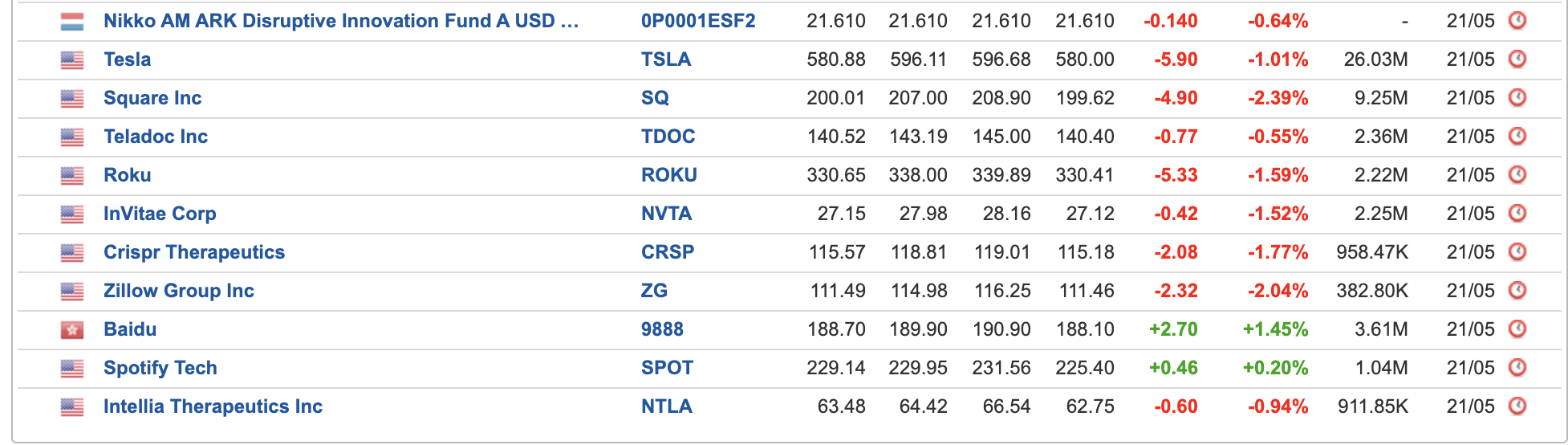Open the Intellia Therapeutics Inc link
This screenshot has width=1568, height=445.
click(x=213, y=406)
